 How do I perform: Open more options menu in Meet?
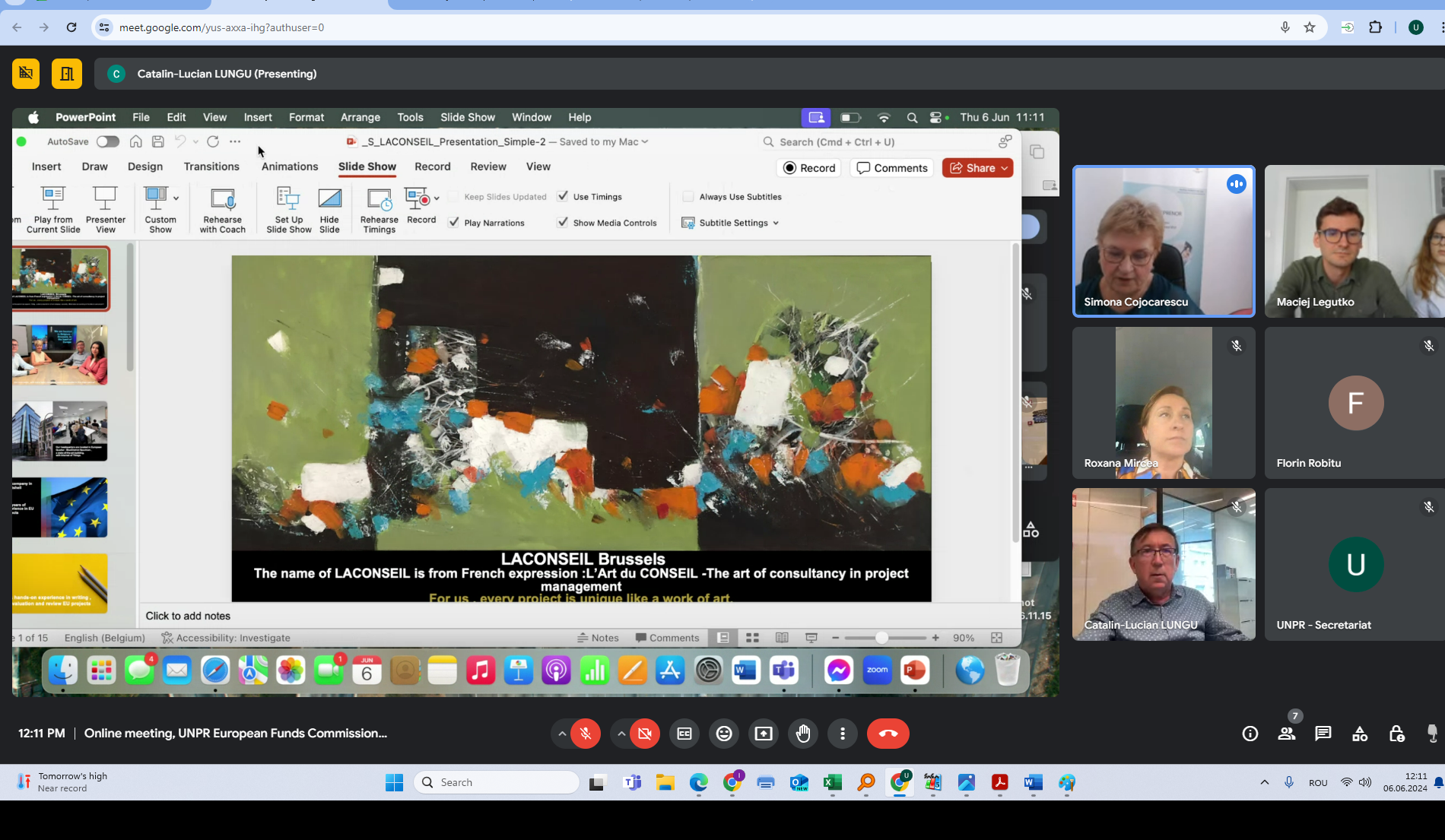[843, 734]
